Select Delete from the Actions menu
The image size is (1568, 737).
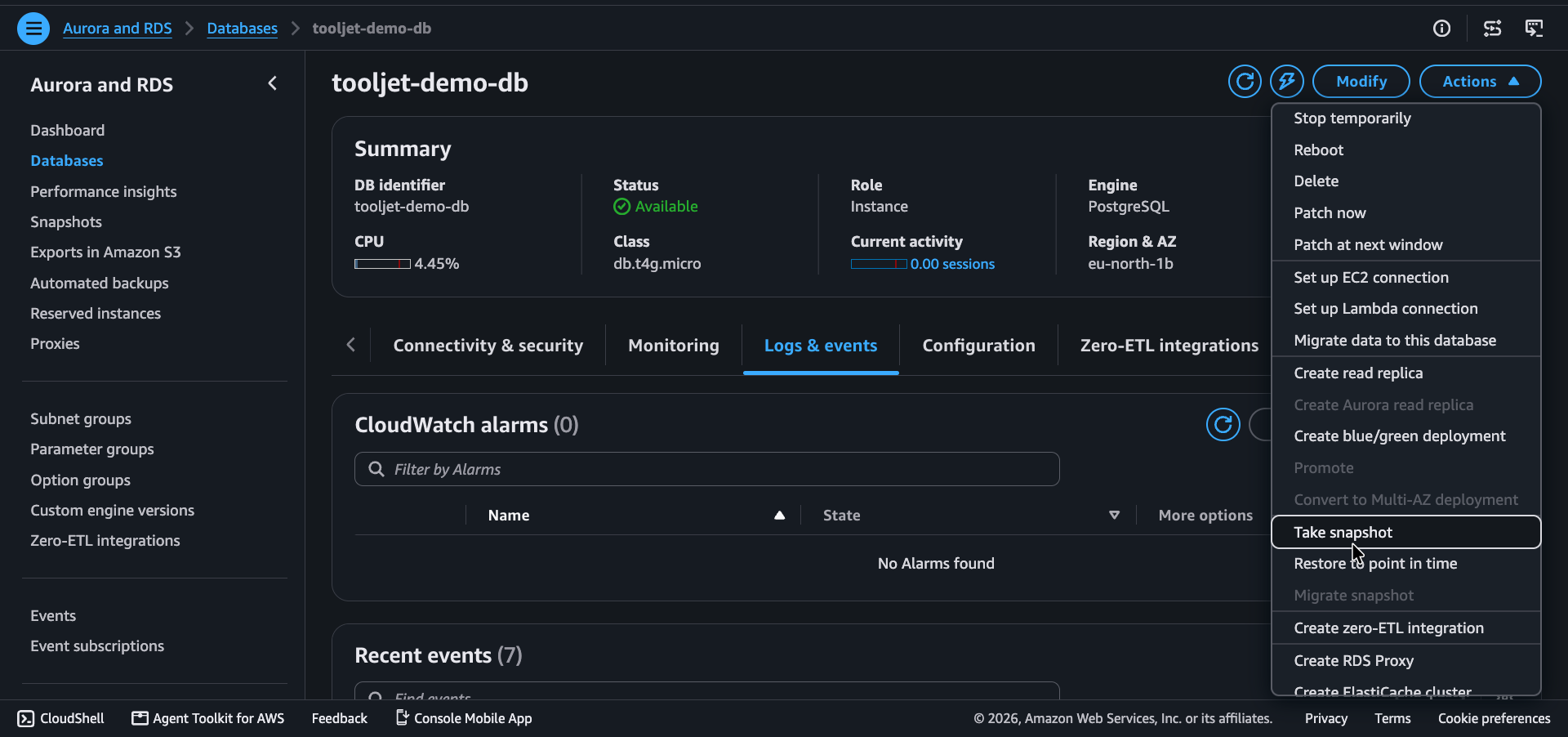coord(1406,181)
